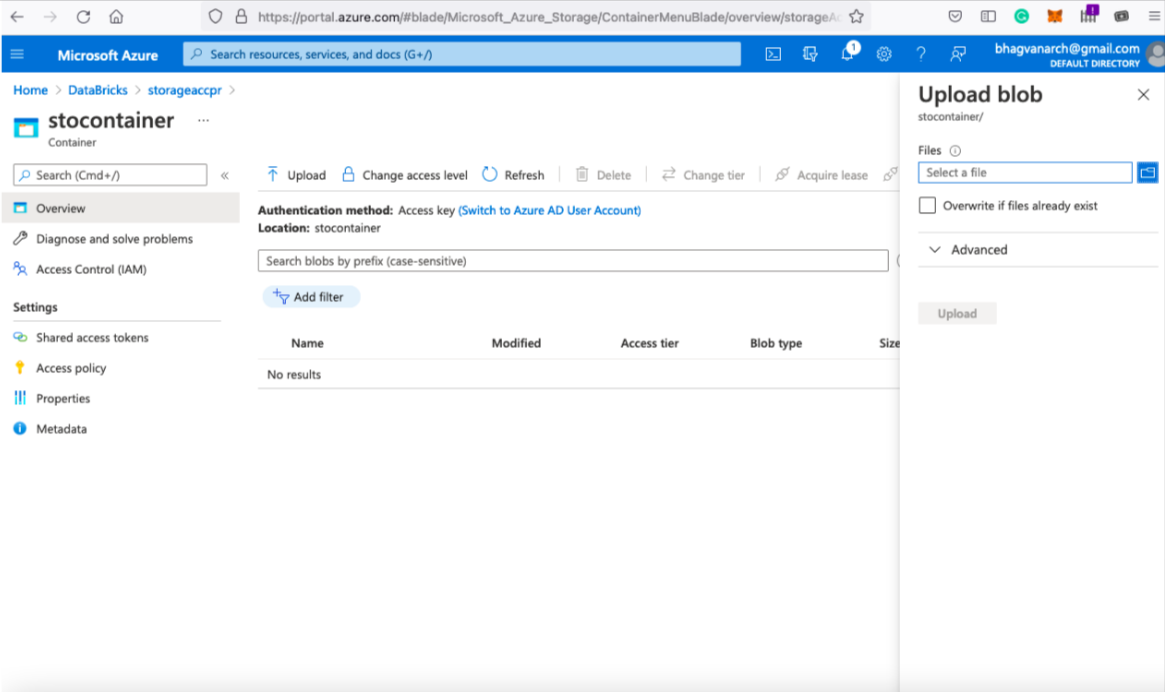Focus the Azure global search bar

(x=461, y=54)
